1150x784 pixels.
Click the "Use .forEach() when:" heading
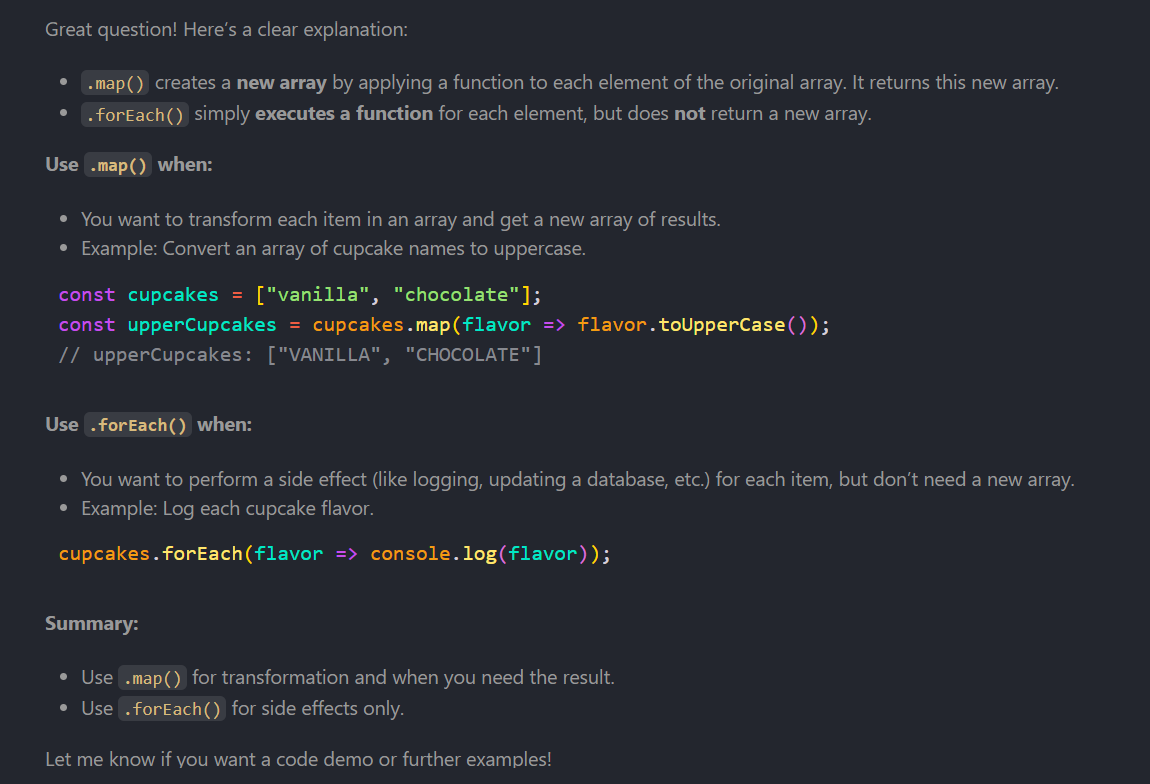[148, 425]
